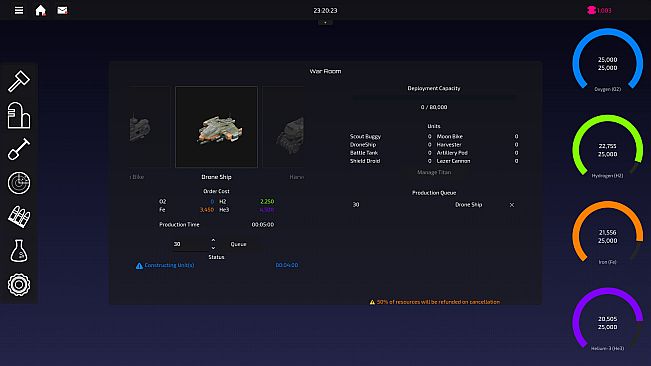Screen dimensions: 651x366
Task: Remove Drone Ship from production queue
Action: click(512, 205)
